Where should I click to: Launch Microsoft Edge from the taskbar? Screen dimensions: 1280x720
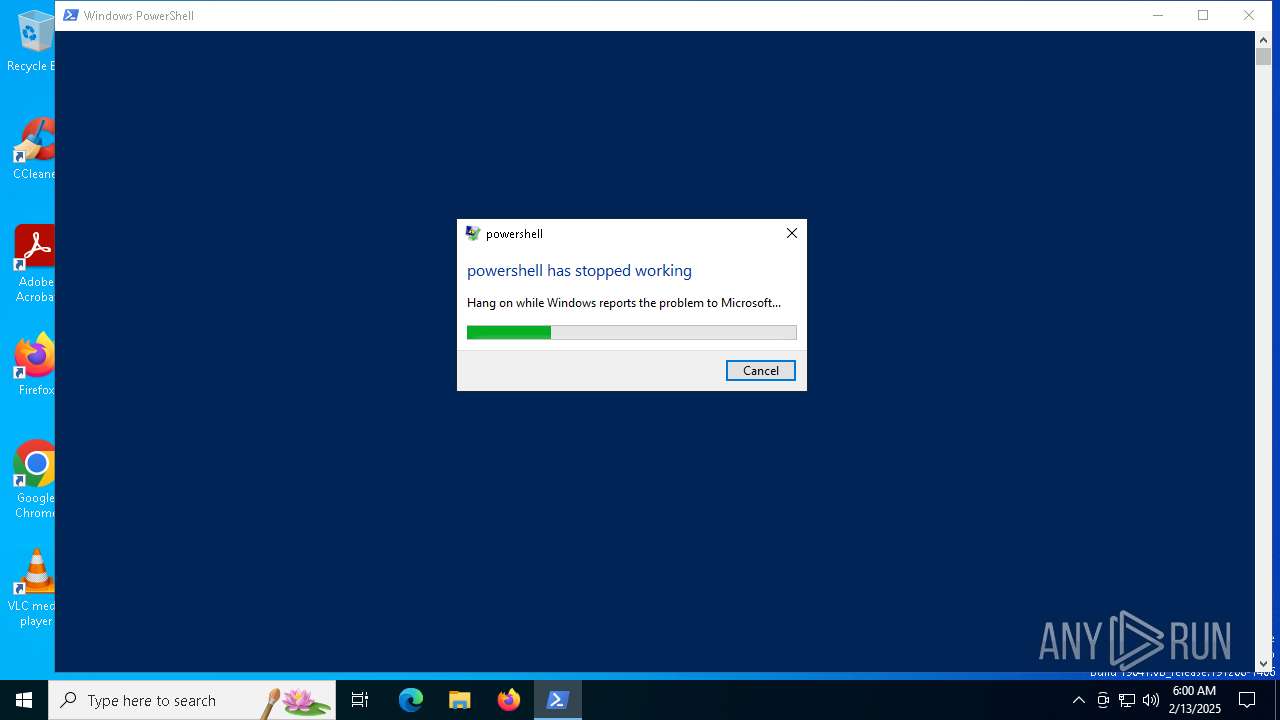click(411, 700)
